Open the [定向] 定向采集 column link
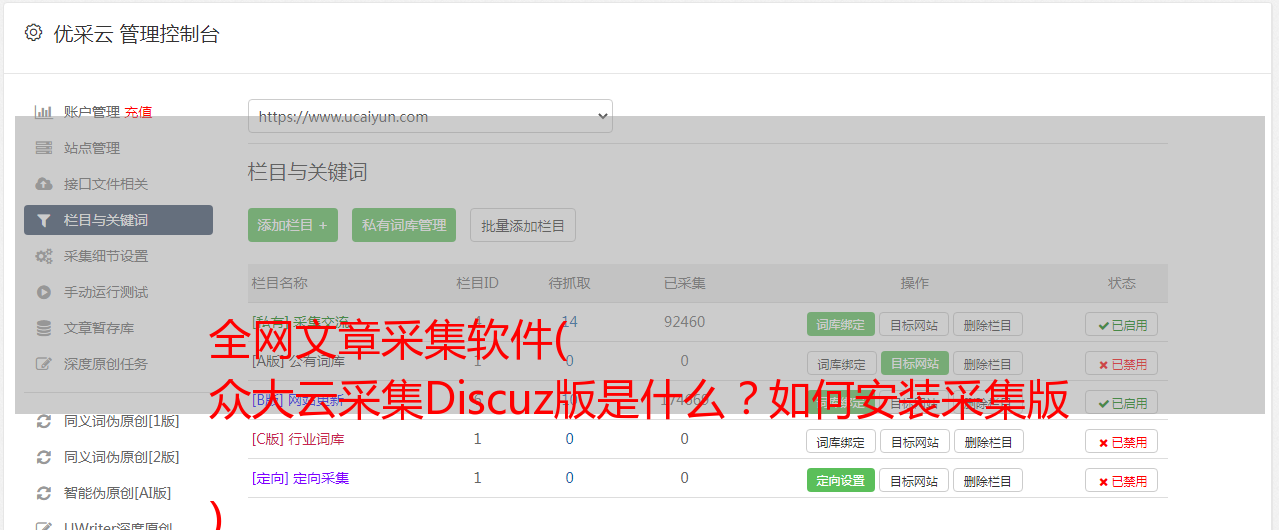The image size is (1279, 530). click(x=301, y=478)
